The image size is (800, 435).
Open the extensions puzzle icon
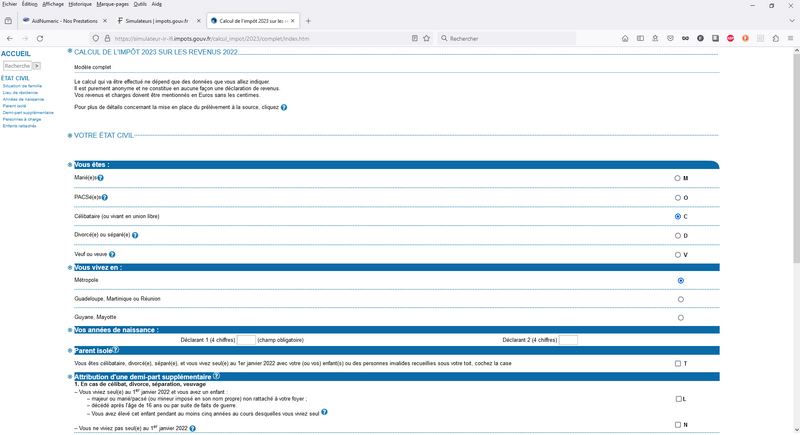pyautogui.click(x=776, y=38)
